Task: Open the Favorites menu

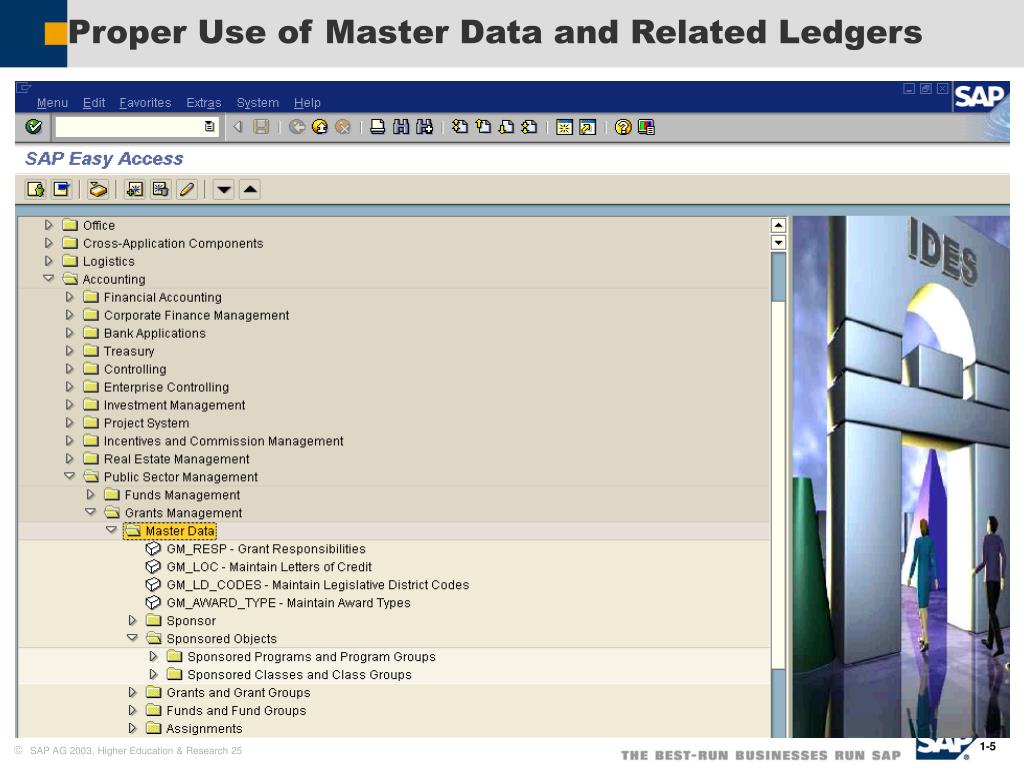Action: pyautogui.click(x=145, y=103)
